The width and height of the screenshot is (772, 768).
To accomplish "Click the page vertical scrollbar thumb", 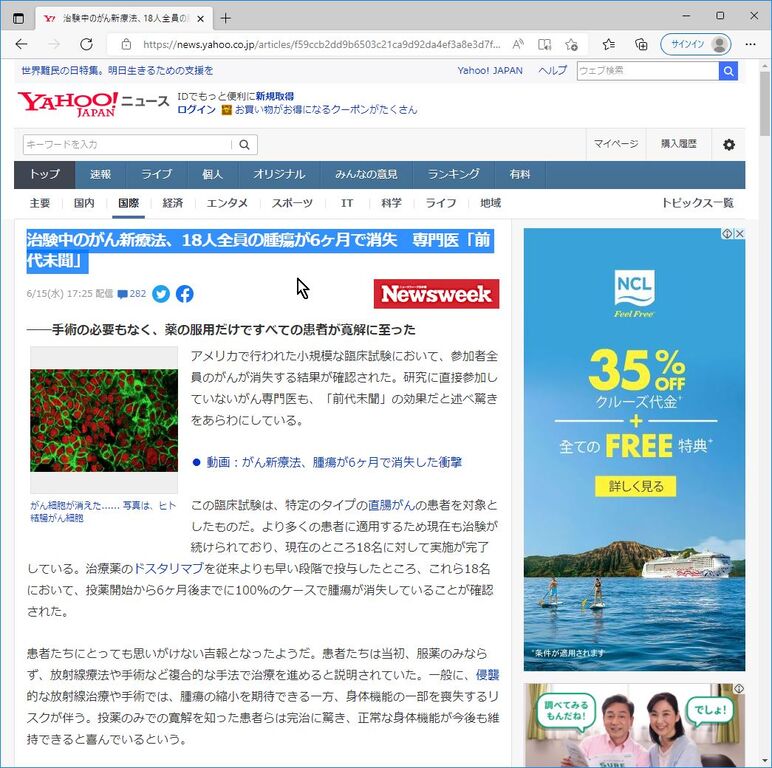I will click(x=765, y=103).
